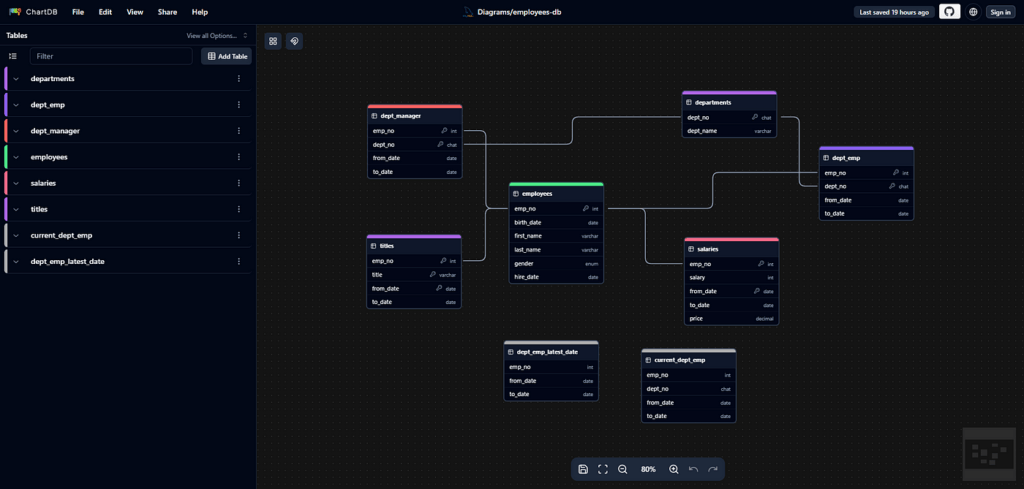Click the Add Table button

tap(226, 57)
